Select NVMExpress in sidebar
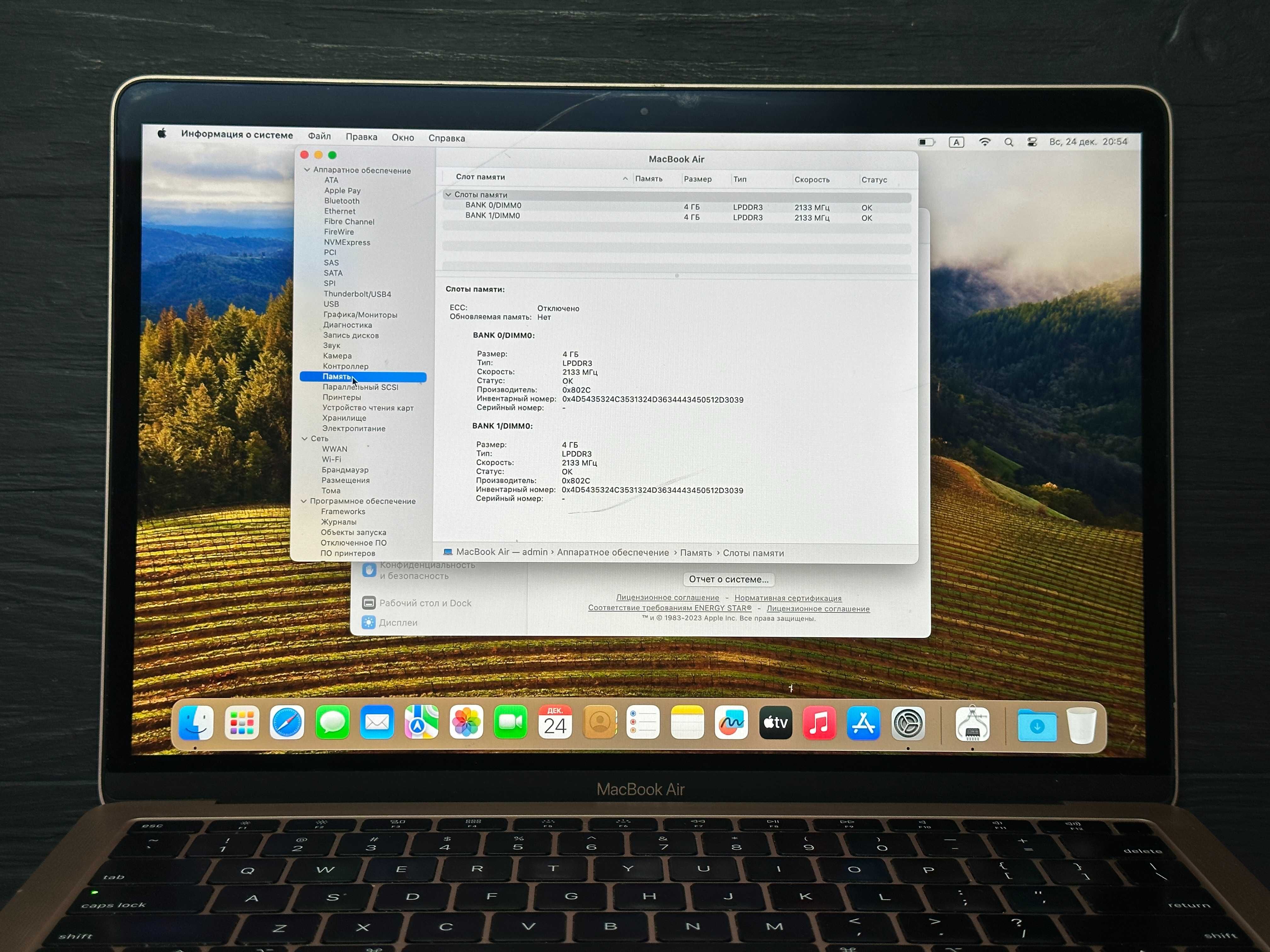1270x952 pixels. click(347, 242)
